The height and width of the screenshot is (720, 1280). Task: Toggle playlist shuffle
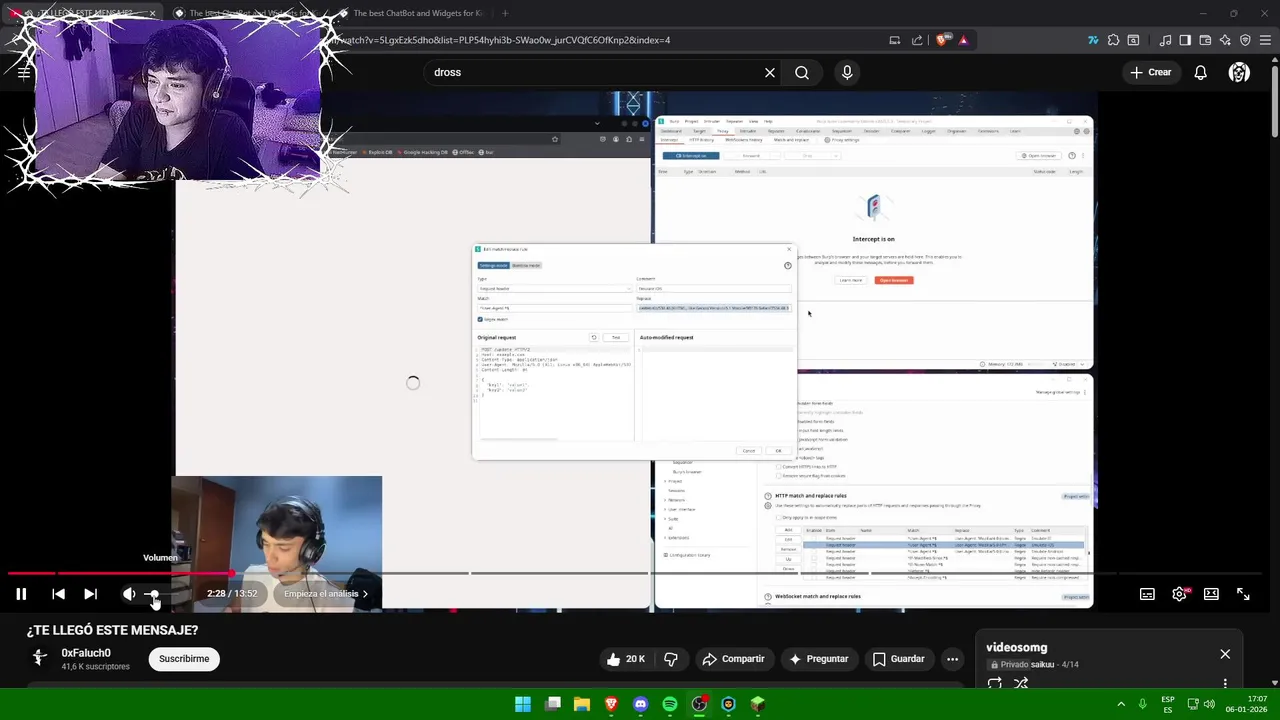coord(1021,684)
